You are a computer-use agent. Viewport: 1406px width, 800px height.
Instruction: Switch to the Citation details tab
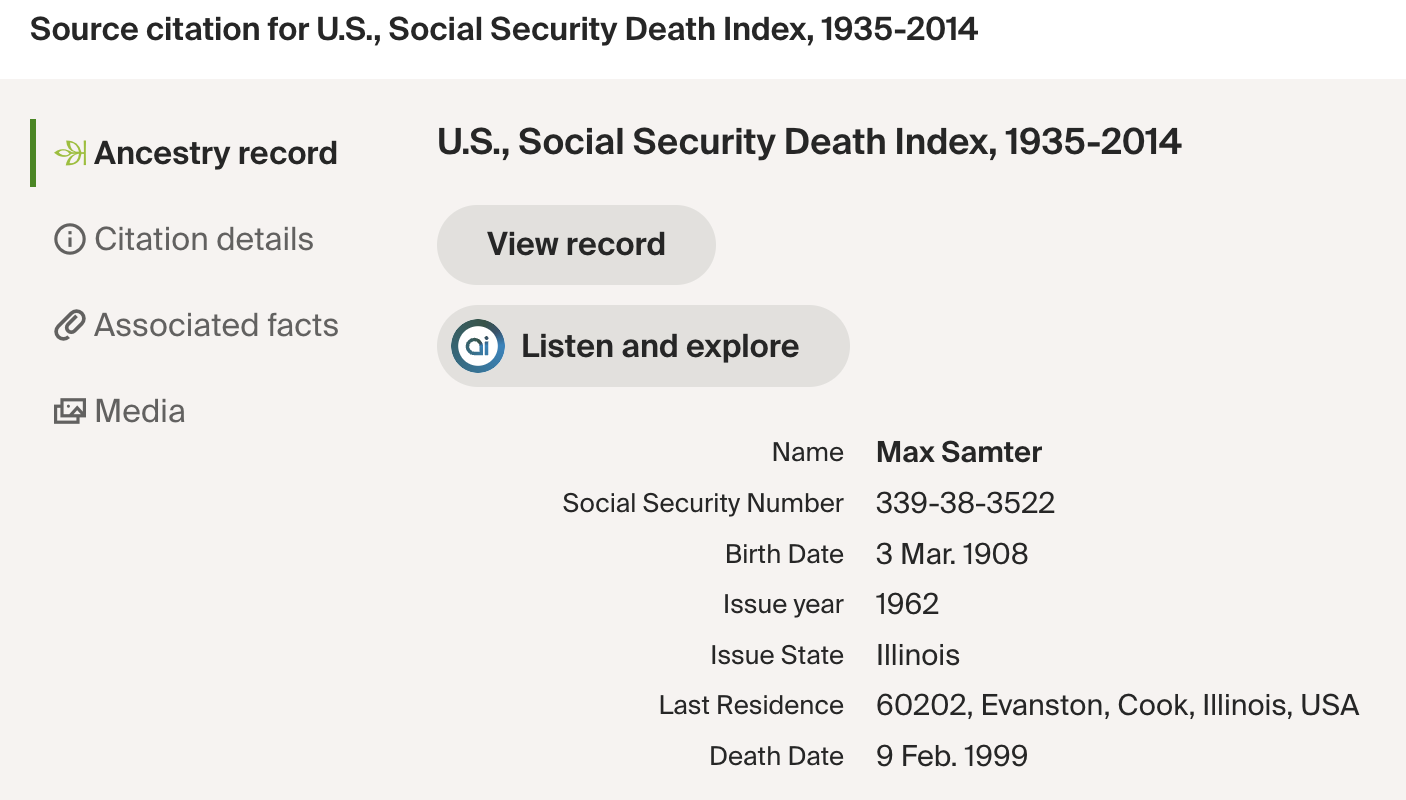[203, 240]
